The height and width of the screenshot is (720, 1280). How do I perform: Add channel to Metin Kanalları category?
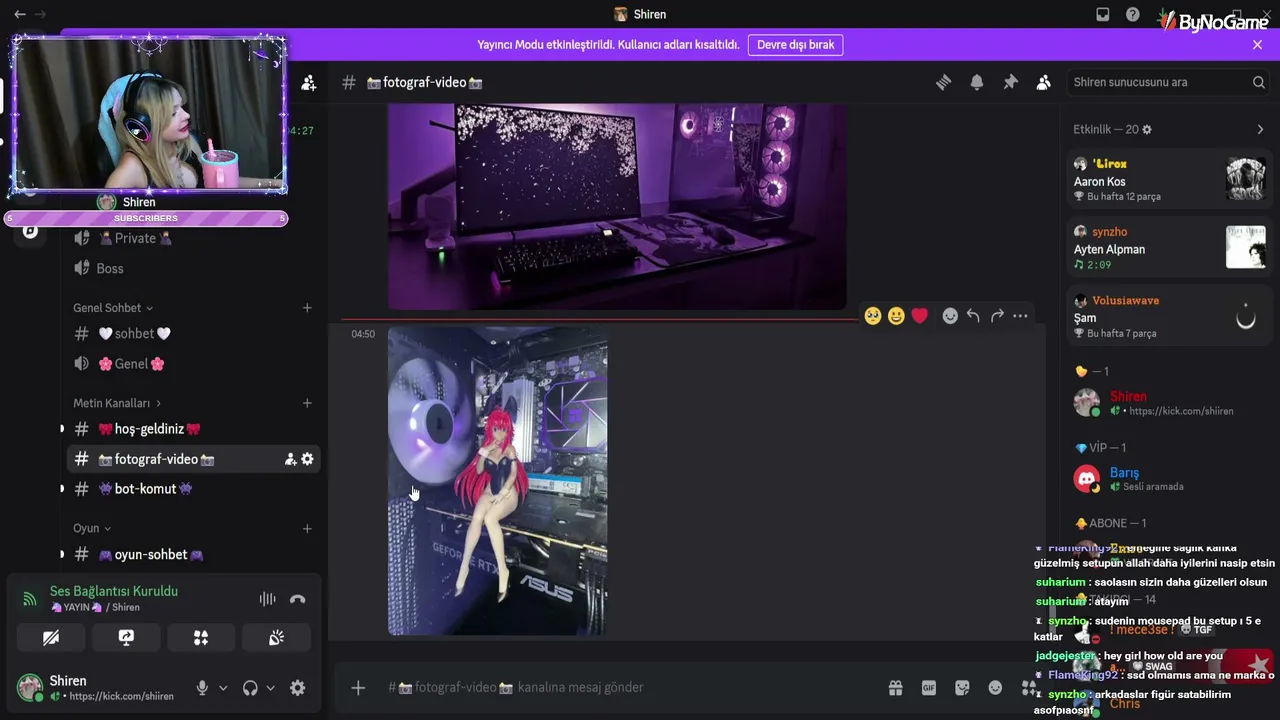pos(307,403)
